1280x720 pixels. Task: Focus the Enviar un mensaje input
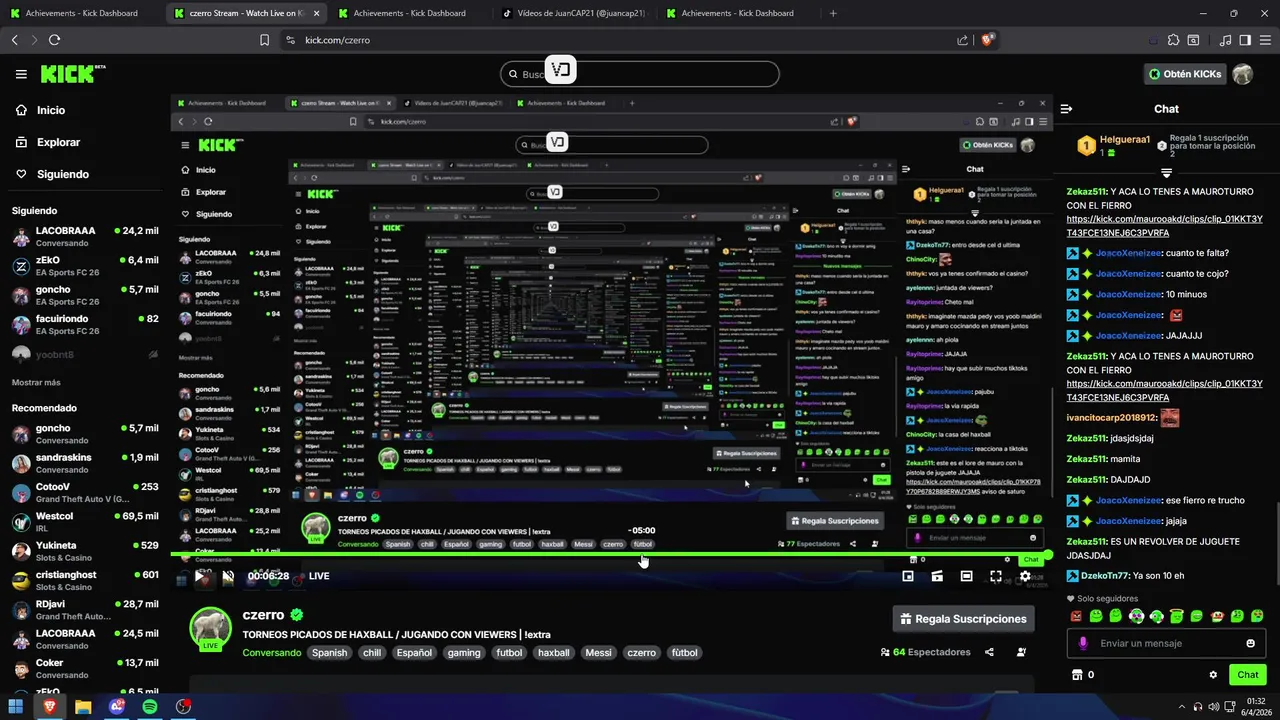1165,643
